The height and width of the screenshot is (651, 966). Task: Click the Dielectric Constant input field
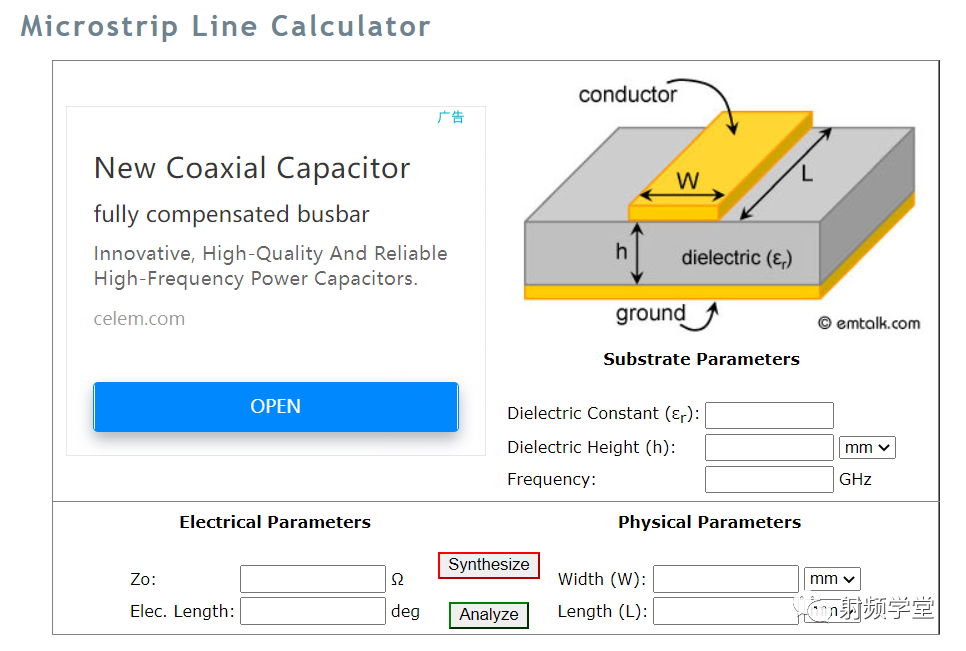click(769, 415)
